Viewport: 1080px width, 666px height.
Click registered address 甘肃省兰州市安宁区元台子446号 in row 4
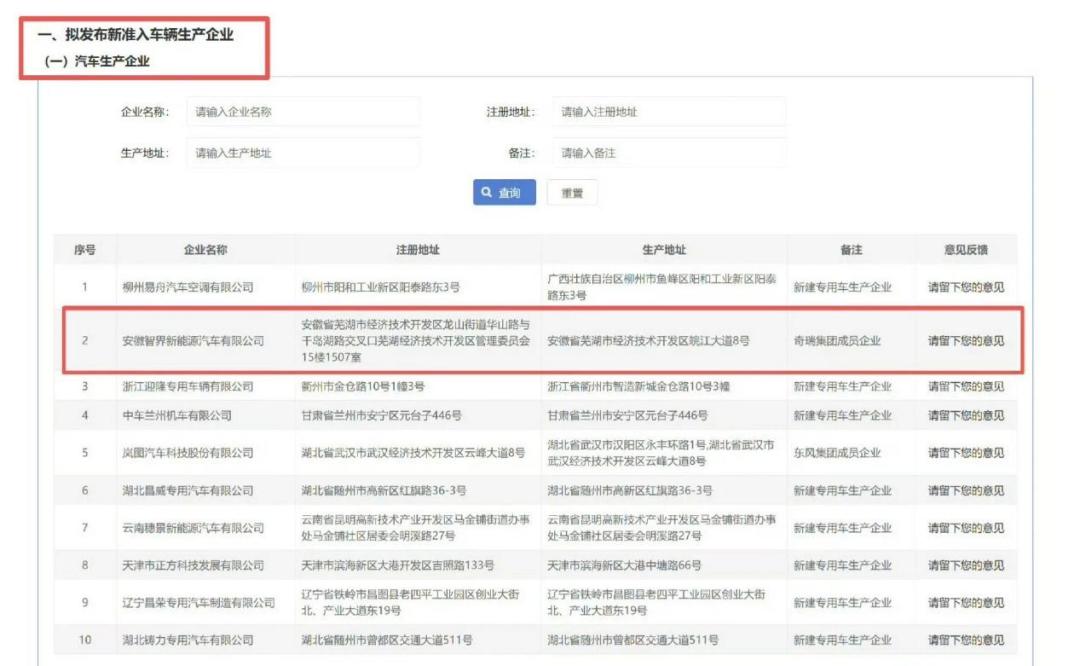click(x=381, y=415)
